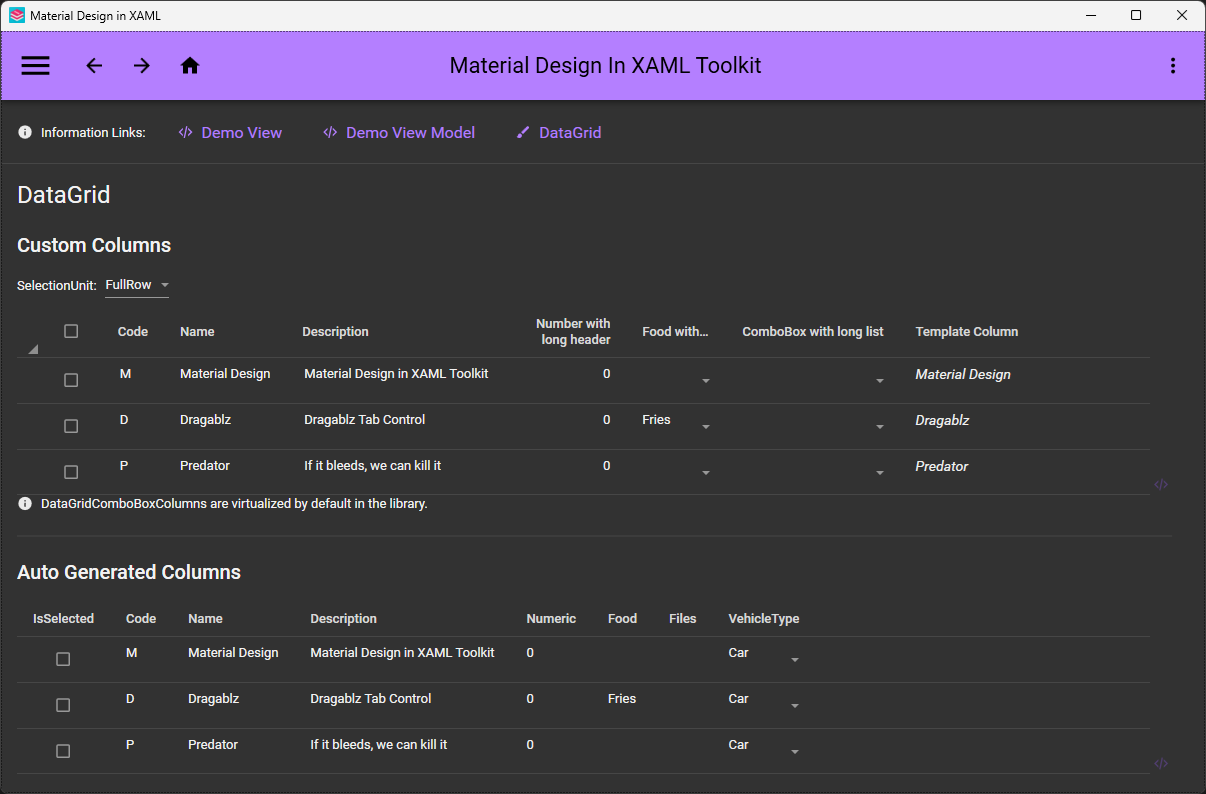Screen dimensions: 1206x794
Task: Click italic 'Predator' template column cell
Action: (x=942, y=467)
